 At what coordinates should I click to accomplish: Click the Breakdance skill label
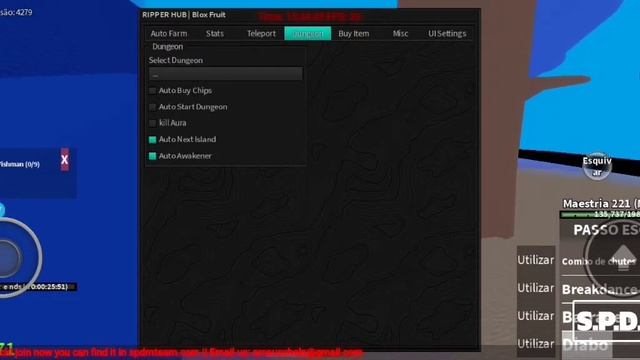[600, 289]
